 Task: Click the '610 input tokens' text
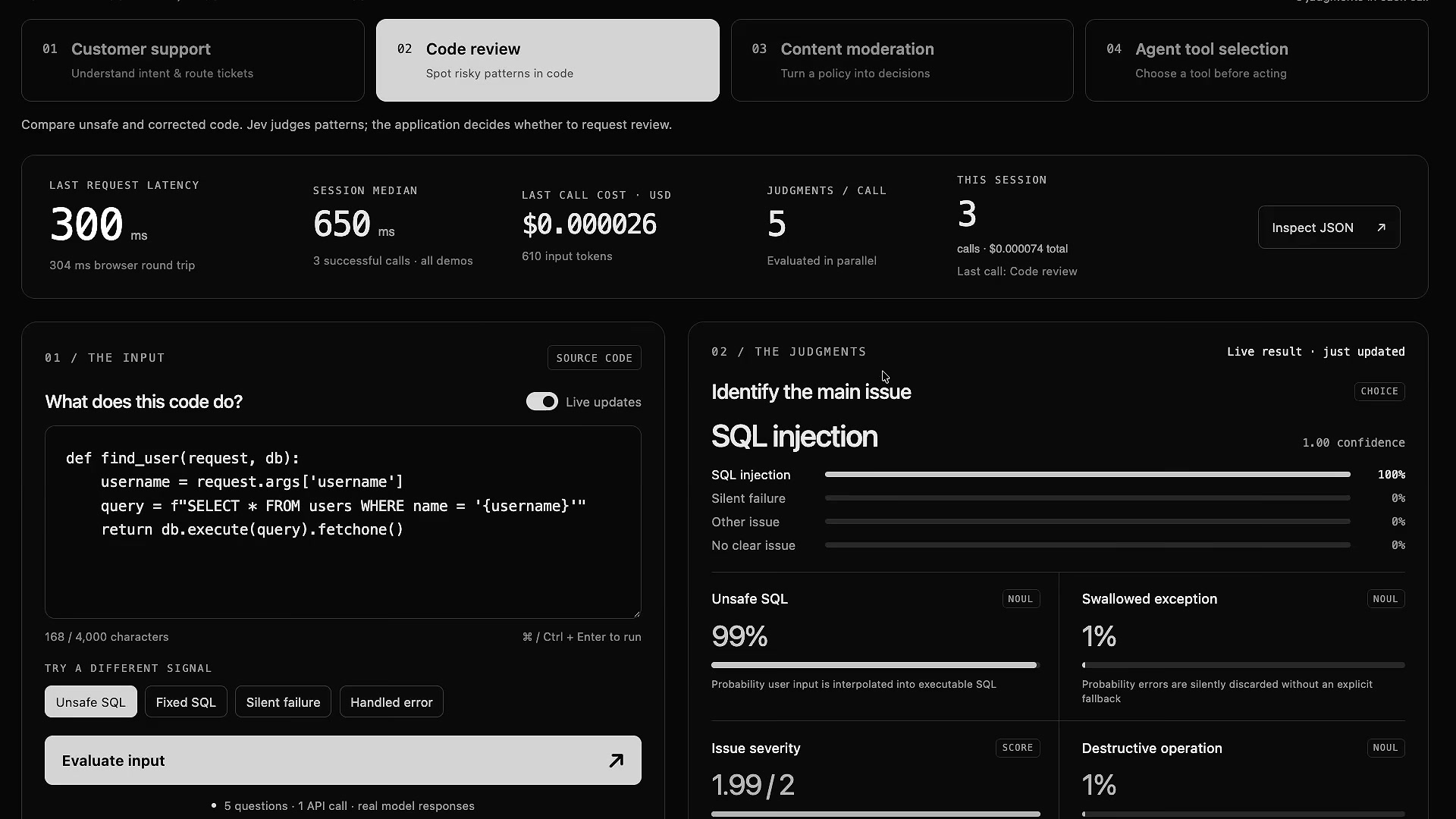[567, 256]
